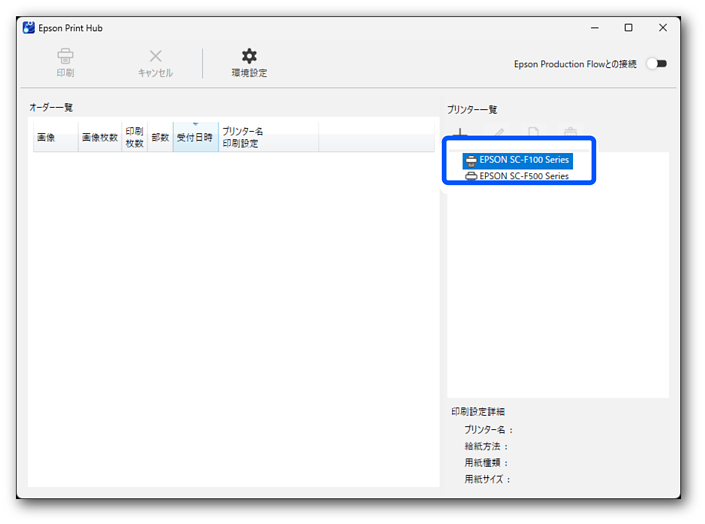705x524 pixels.
Task: Maximize the Epson Print Hub window
Action: click(628, 28)
